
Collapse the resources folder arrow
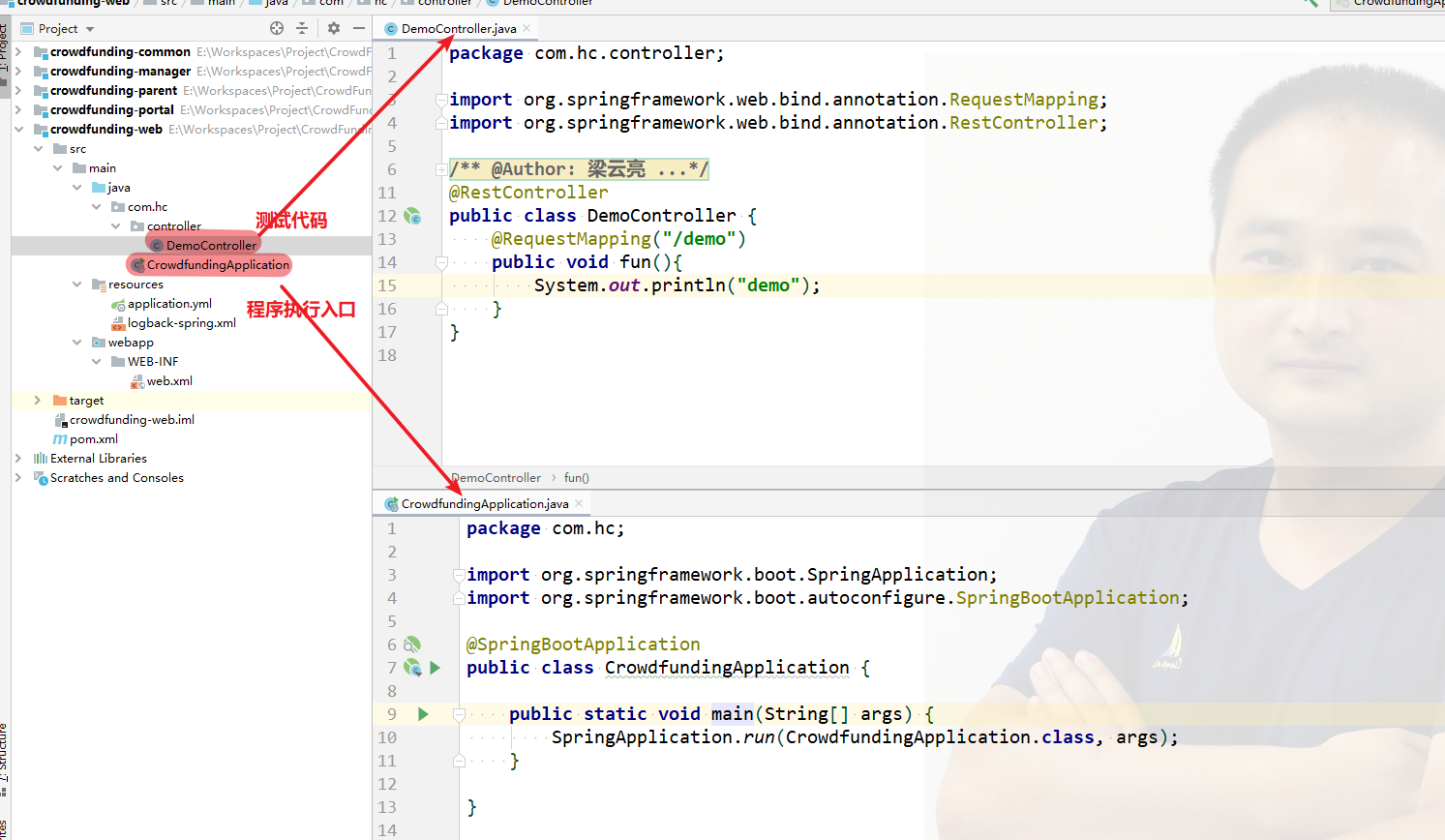76,284
